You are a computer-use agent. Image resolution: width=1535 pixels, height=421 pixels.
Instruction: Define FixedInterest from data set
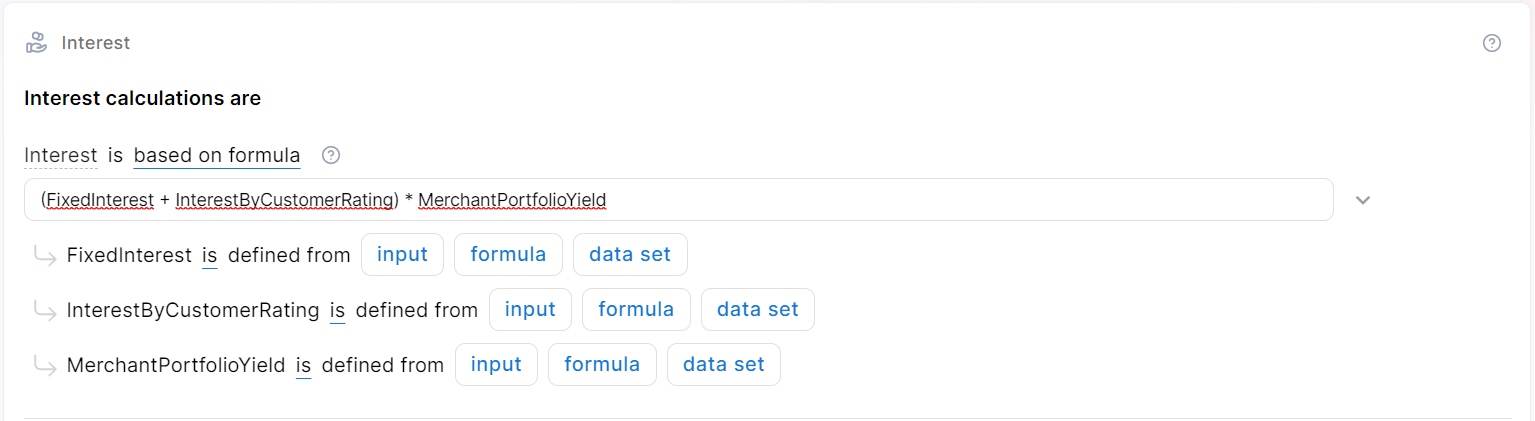click(630, 254)
